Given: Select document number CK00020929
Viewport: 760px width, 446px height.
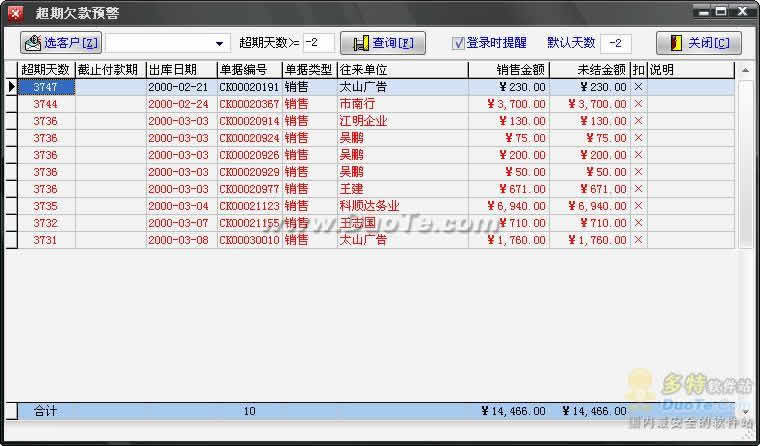Looking at the screenshot, I should pyautogui.click(x=250, y=172).
